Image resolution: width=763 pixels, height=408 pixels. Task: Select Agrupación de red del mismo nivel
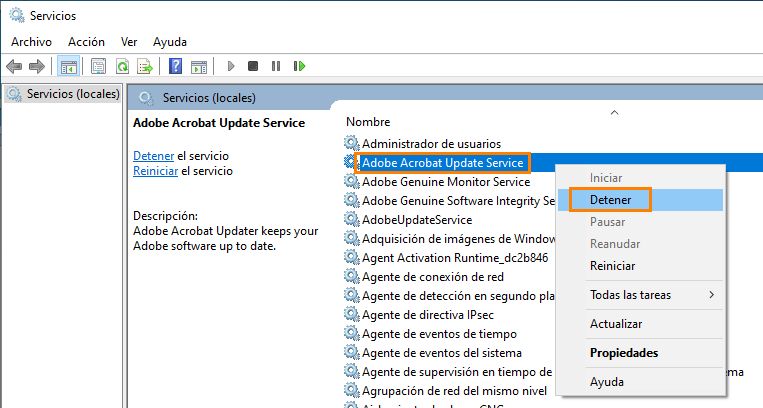point(454,390)
